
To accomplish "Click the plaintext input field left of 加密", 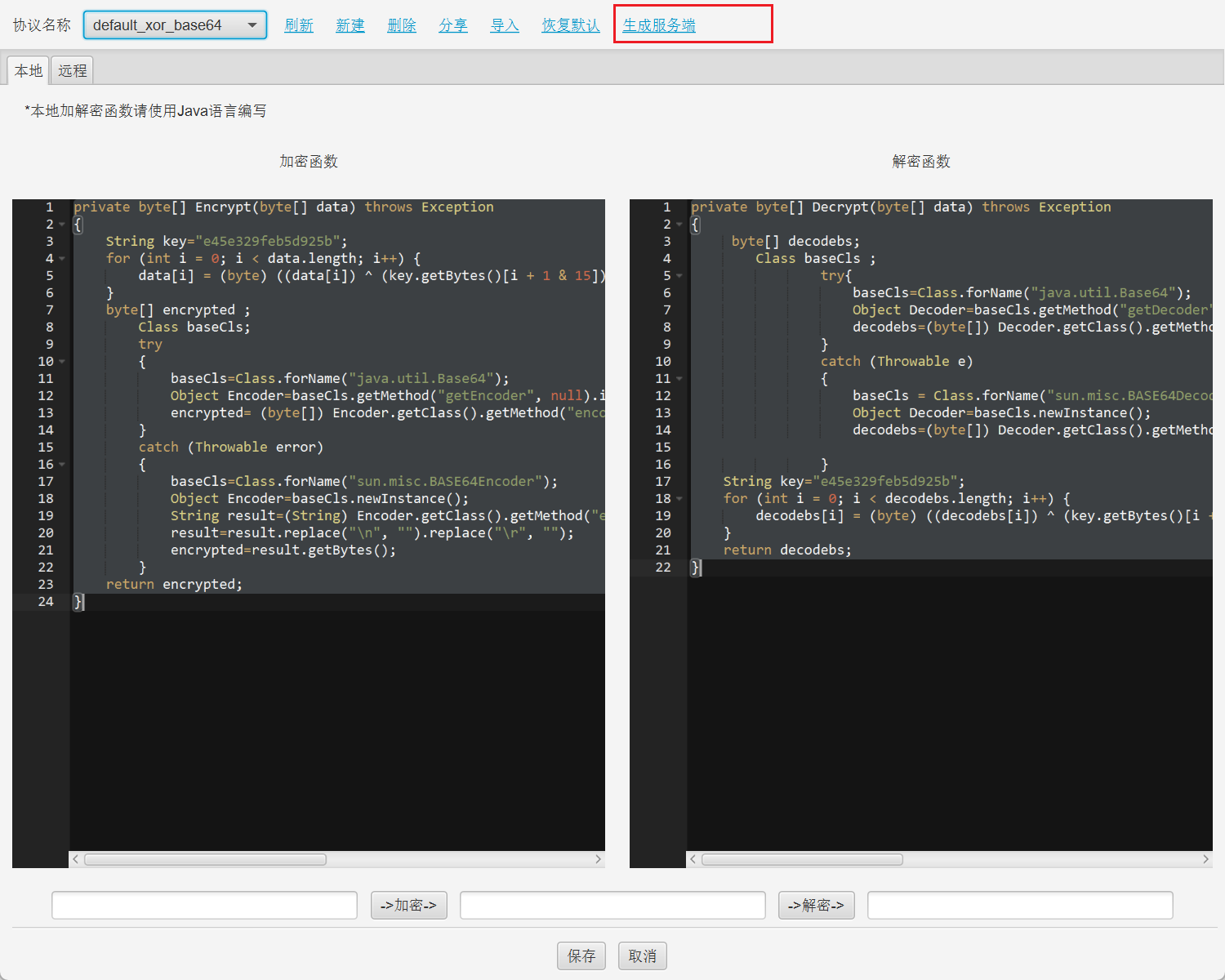I will click(204, 905).
